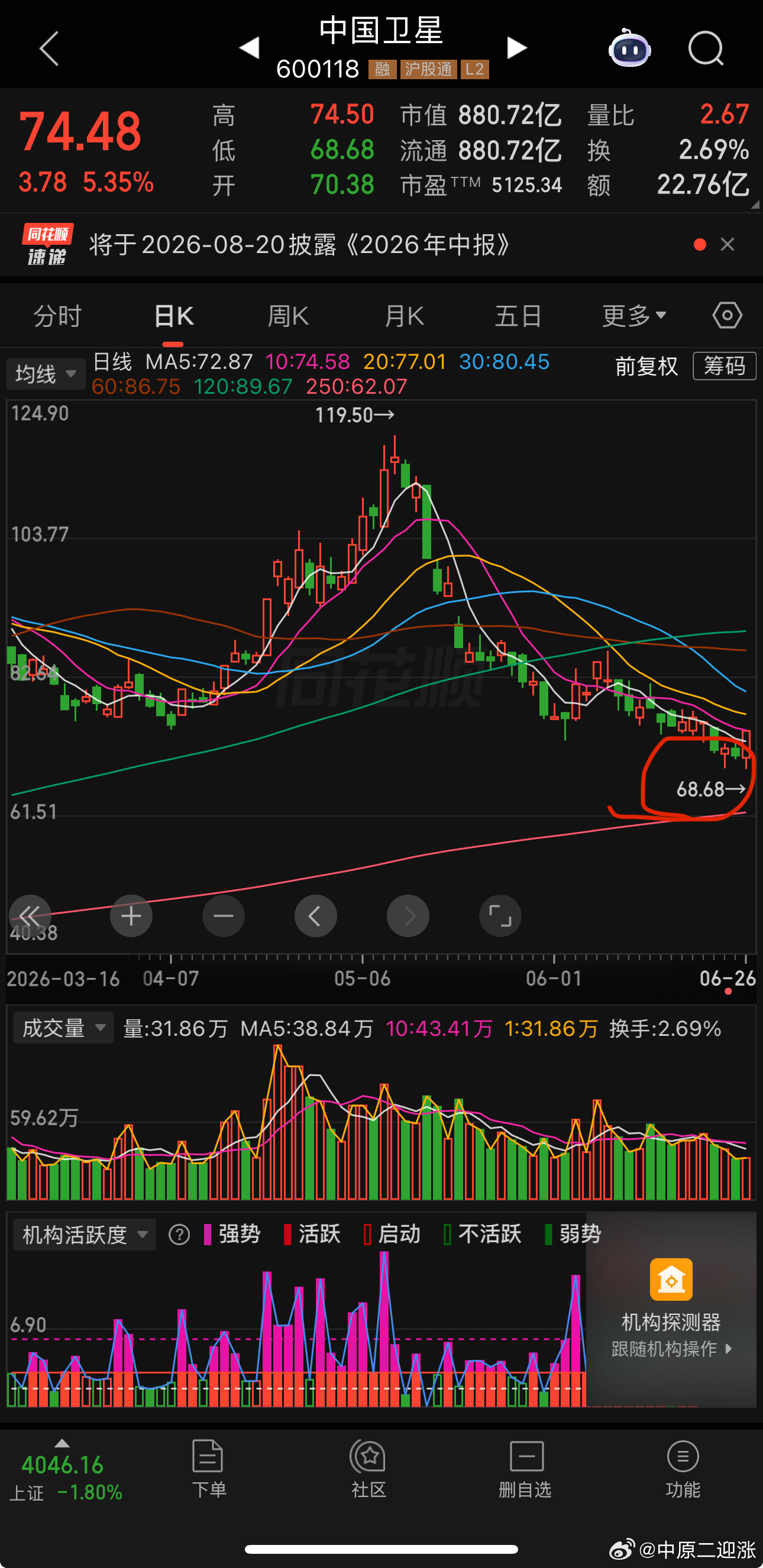Tap the 119.50 high price label
The height and width of the screenshot is (1568, 763).
click(x=354, y=415)
